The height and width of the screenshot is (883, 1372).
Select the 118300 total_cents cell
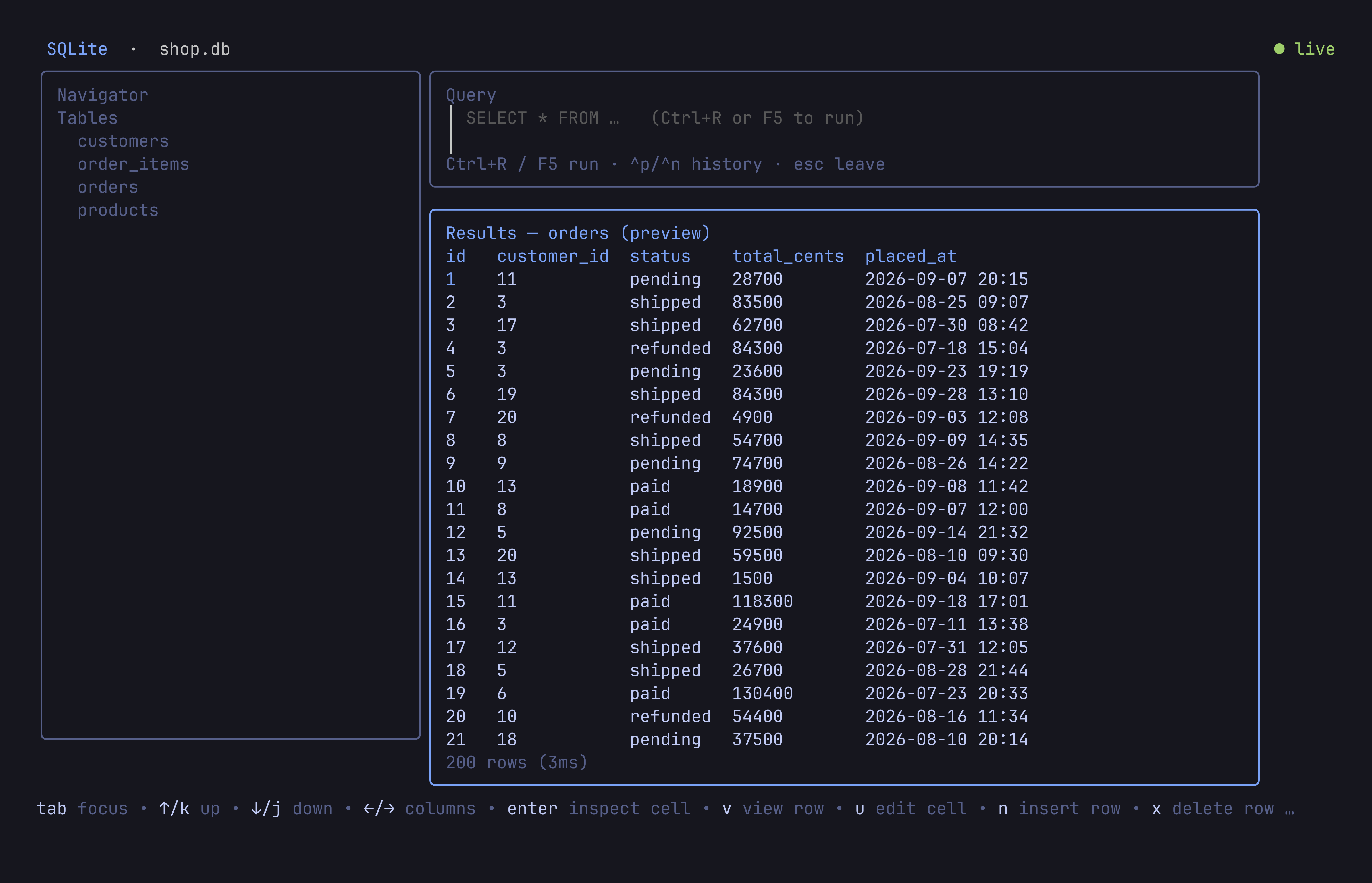pyautogui.click(x=762, y=601)
